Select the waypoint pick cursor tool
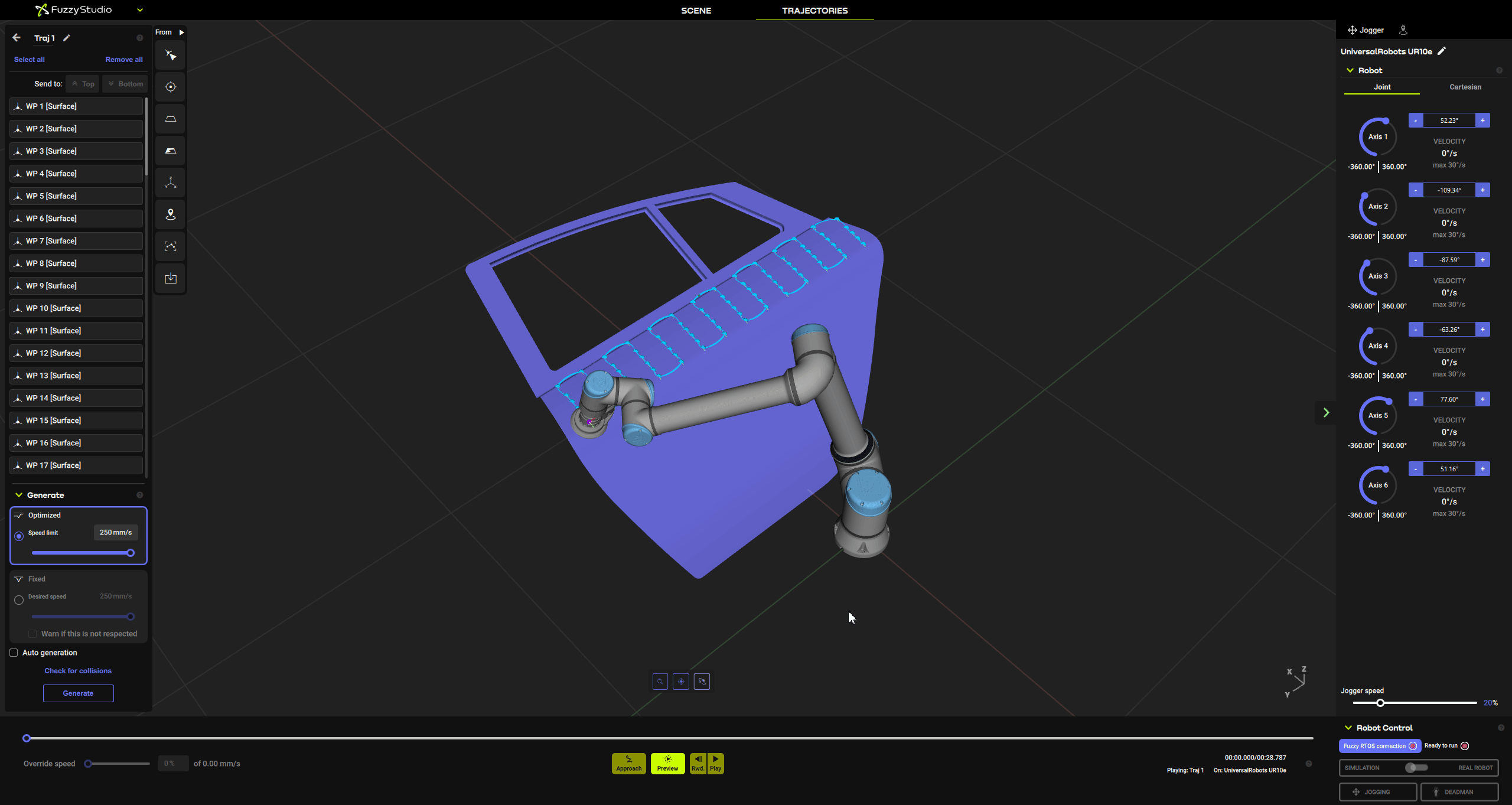The height and width of the screenshot is (805, 1512). [171, 56]
